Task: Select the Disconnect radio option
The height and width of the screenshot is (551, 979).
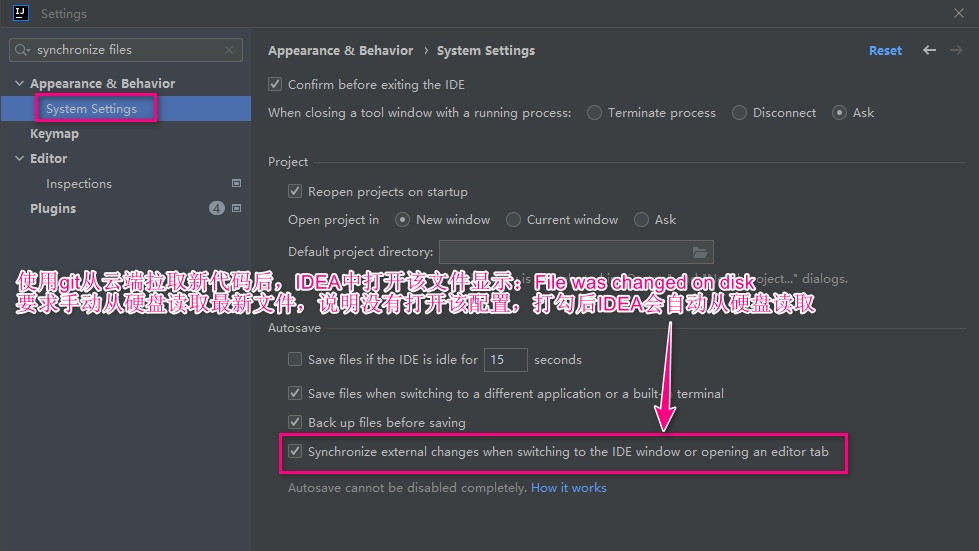Action: (739, 113)
